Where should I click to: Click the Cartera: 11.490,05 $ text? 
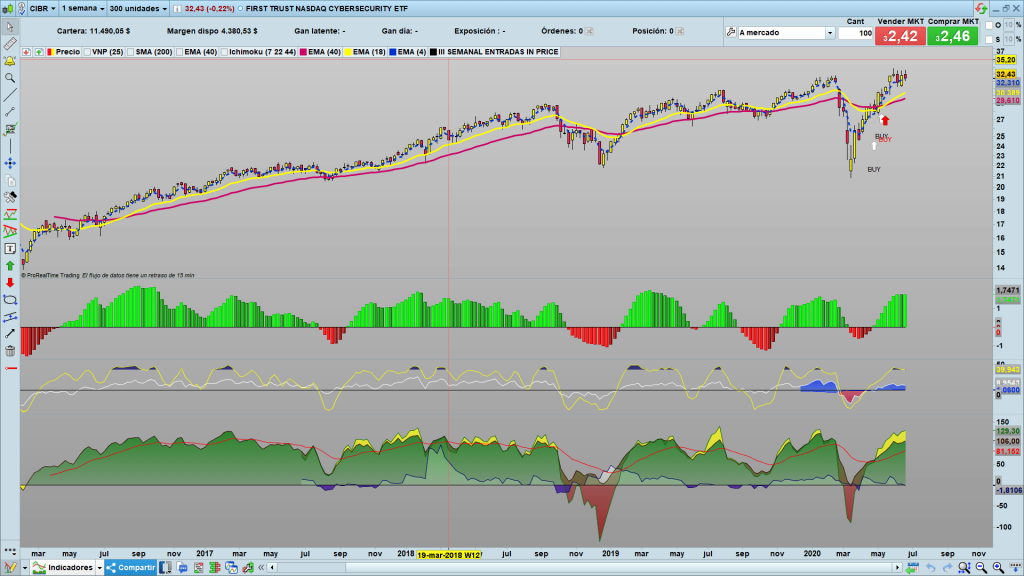[93, 31]
